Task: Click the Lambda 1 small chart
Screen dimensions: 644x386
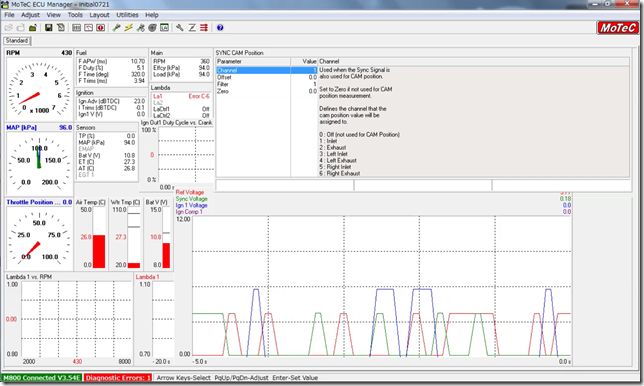Action: coord(163,319)
